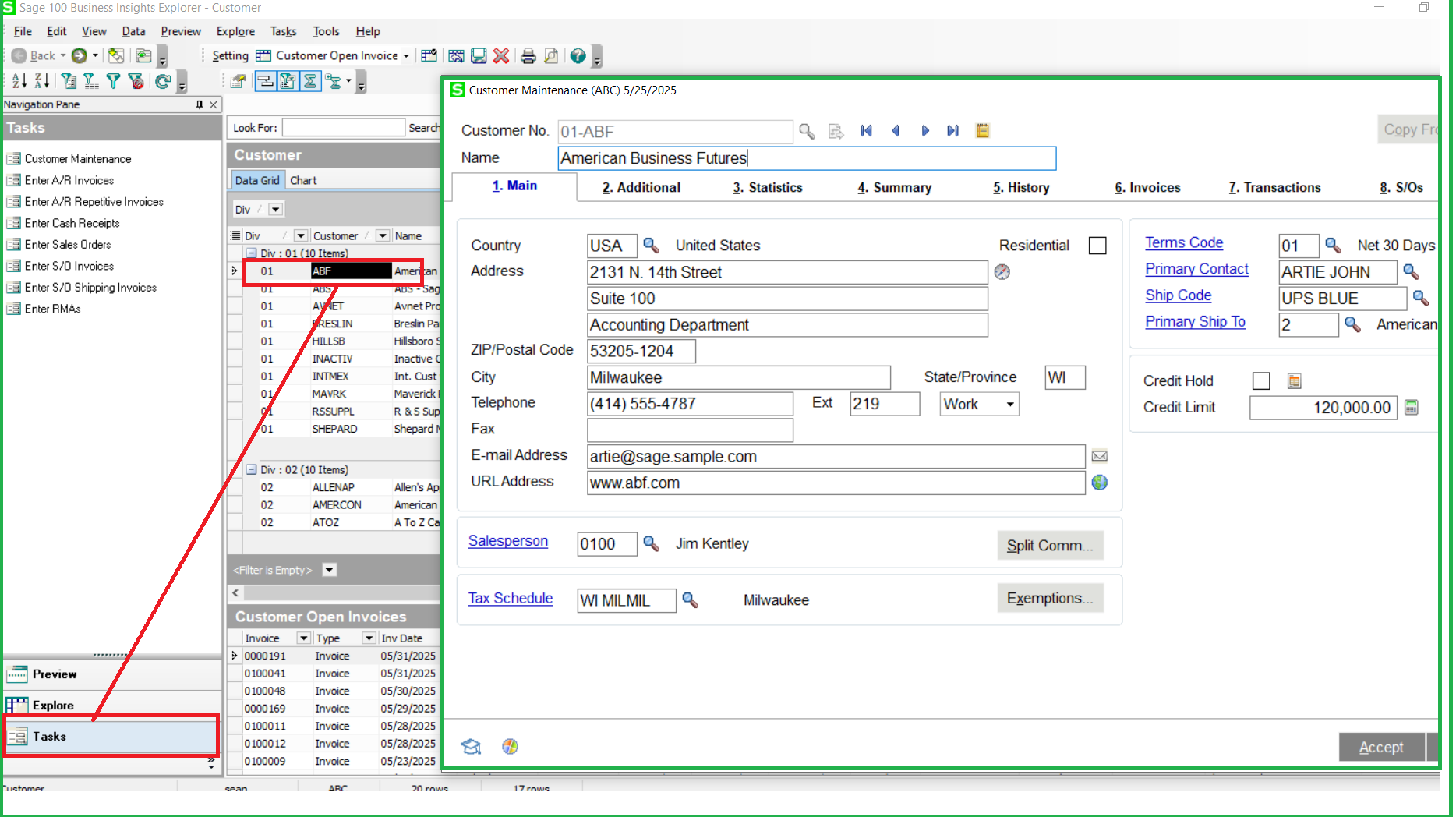Switch to the 3. Statistics tab

(x=767, y=187)
